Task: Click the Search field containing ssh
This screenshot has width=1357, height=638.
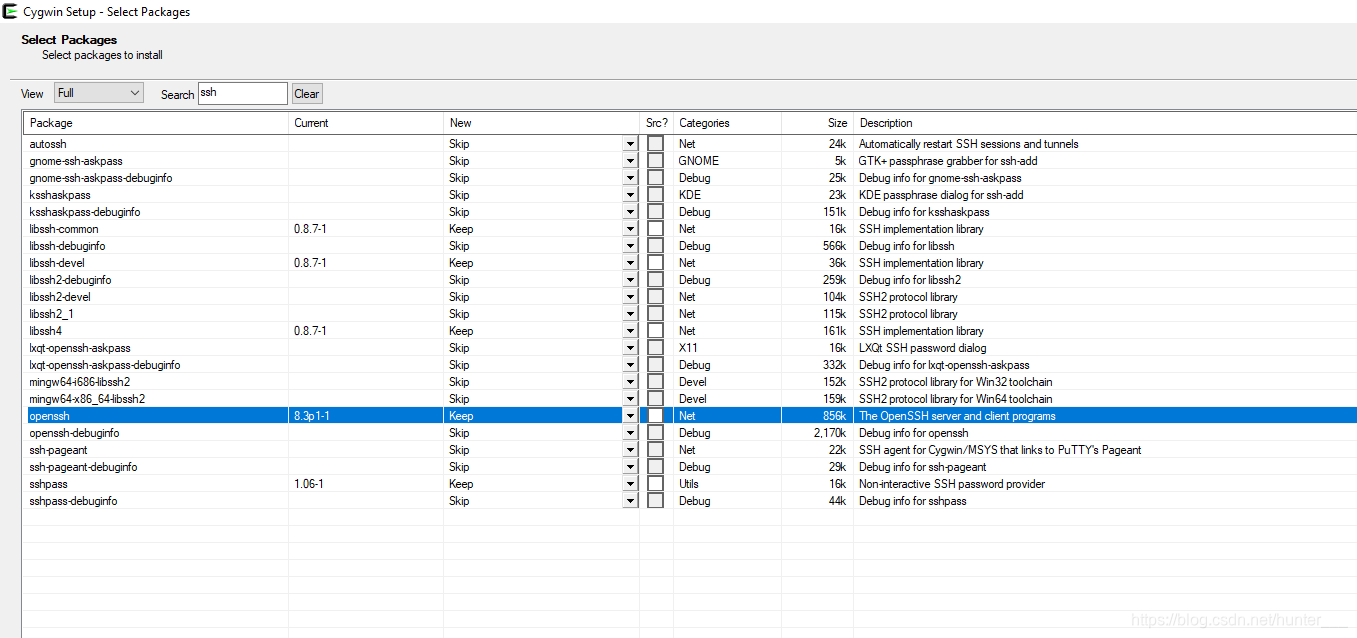Action: [x=243, y=93]
